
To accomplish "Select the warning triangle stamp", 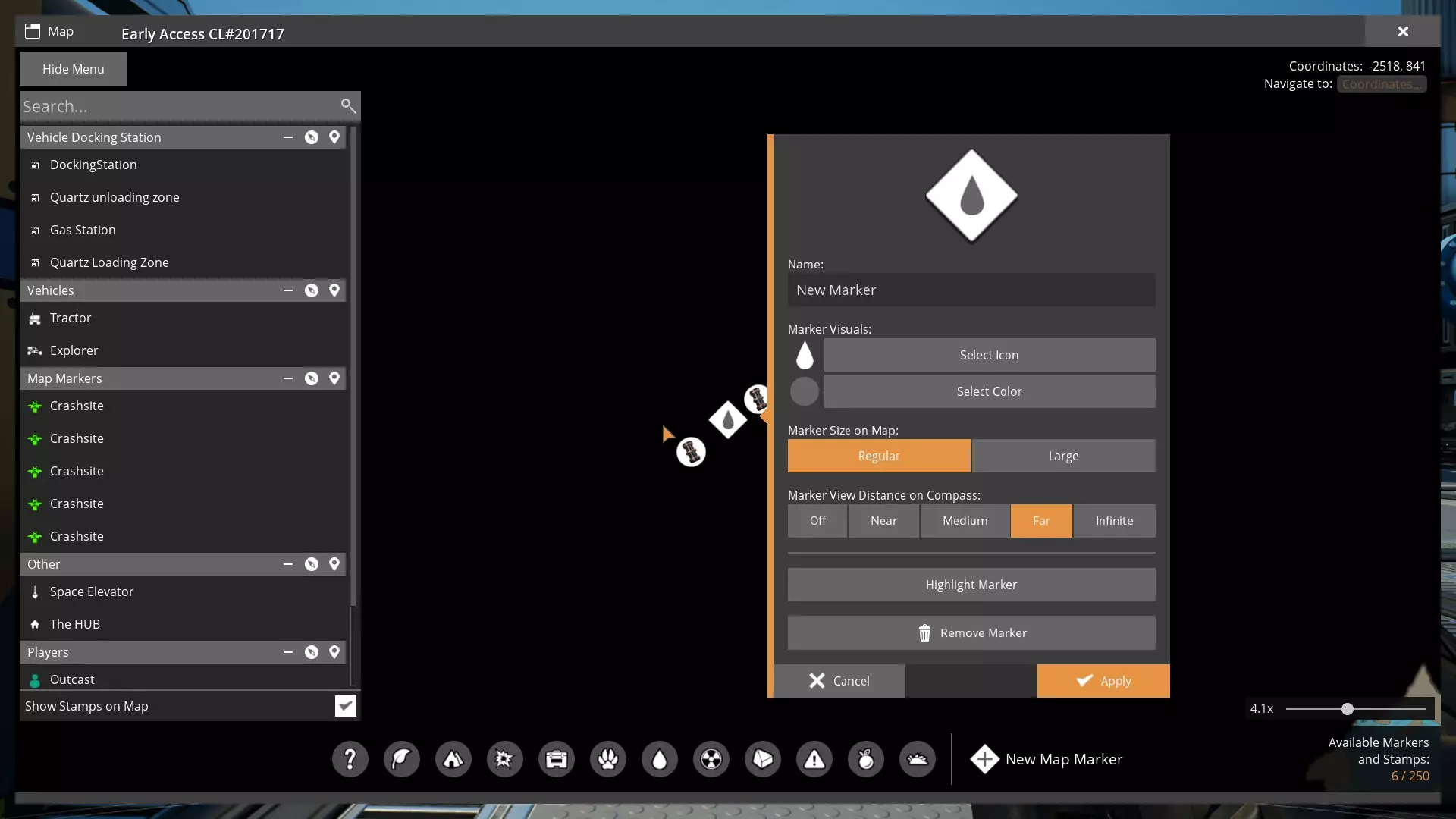I will coord(814,759).
